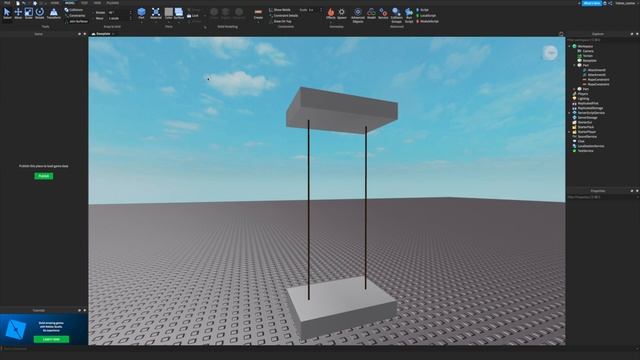Select Attachment0 in the Explorer

pos(597,70)
